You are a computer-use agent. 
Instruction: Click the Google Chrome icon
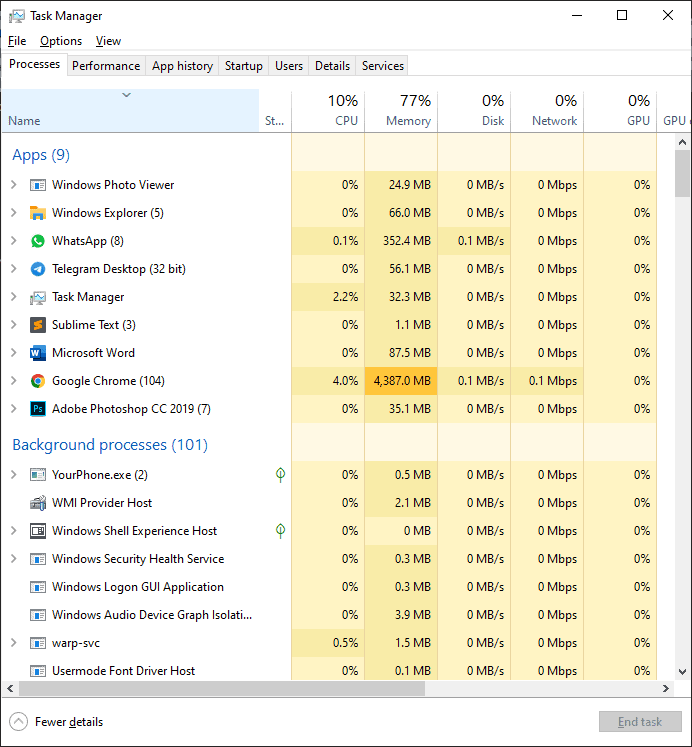click(x=38, y=381)
